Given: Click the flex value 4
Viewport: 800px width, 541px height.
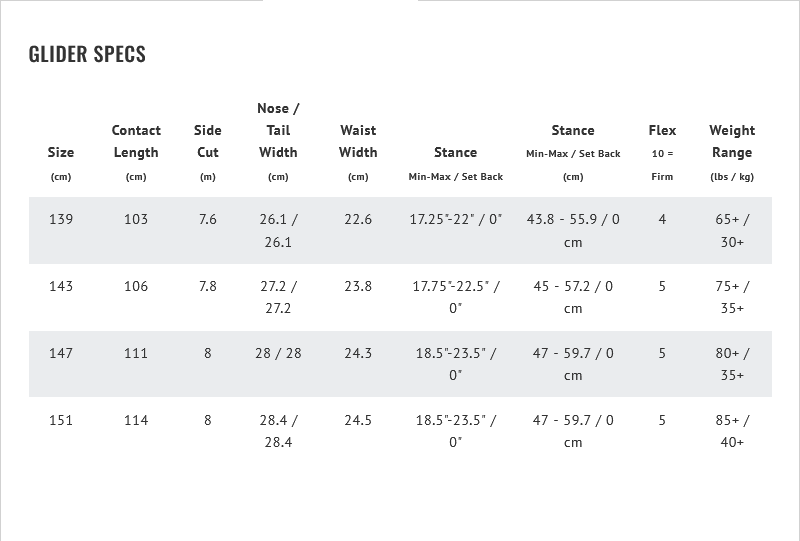Looking at the screenshot, I should coord(662,219).
